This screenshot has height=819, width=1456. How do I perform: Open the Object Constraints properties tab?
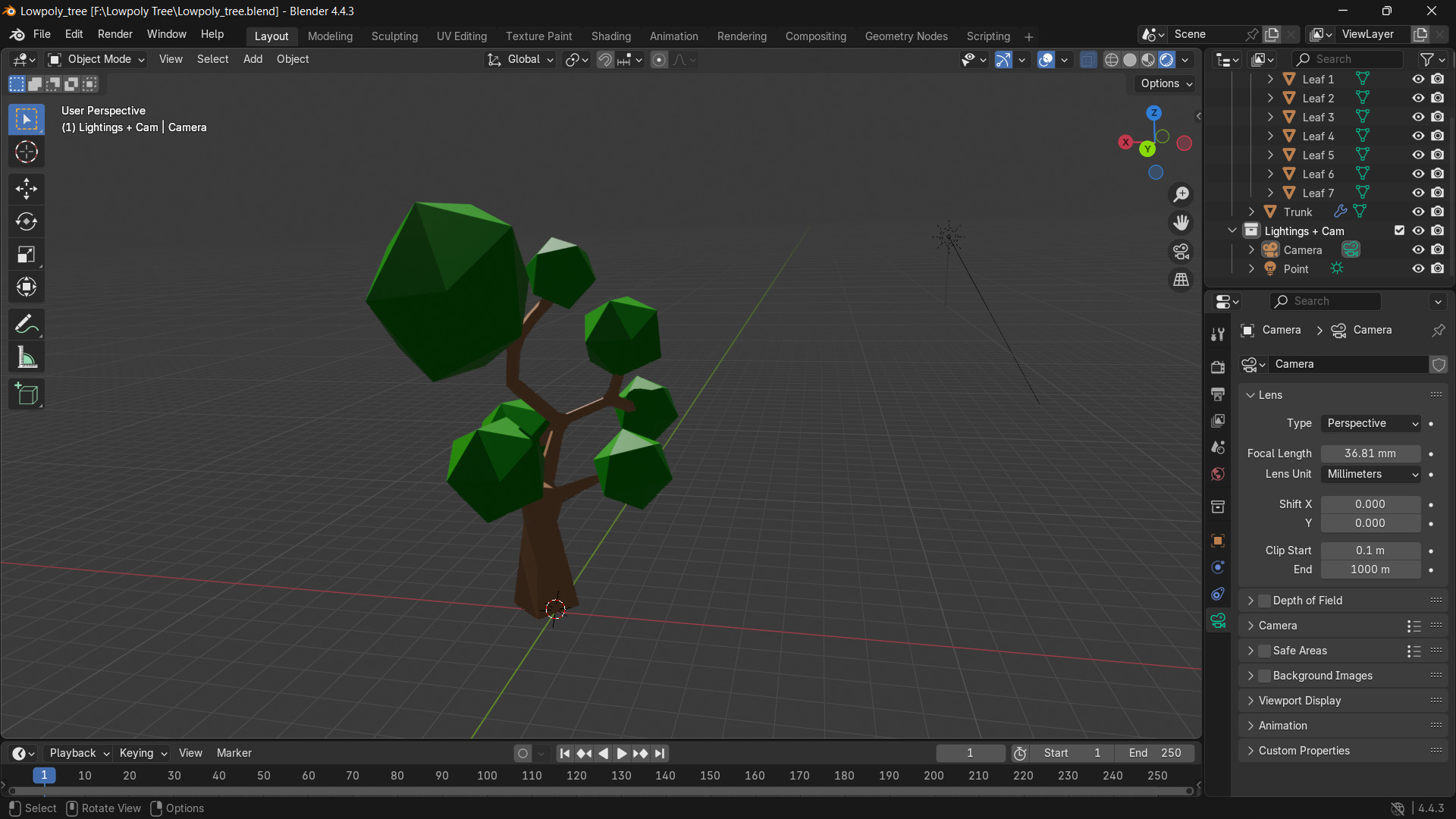click(x=1218, y=594)
